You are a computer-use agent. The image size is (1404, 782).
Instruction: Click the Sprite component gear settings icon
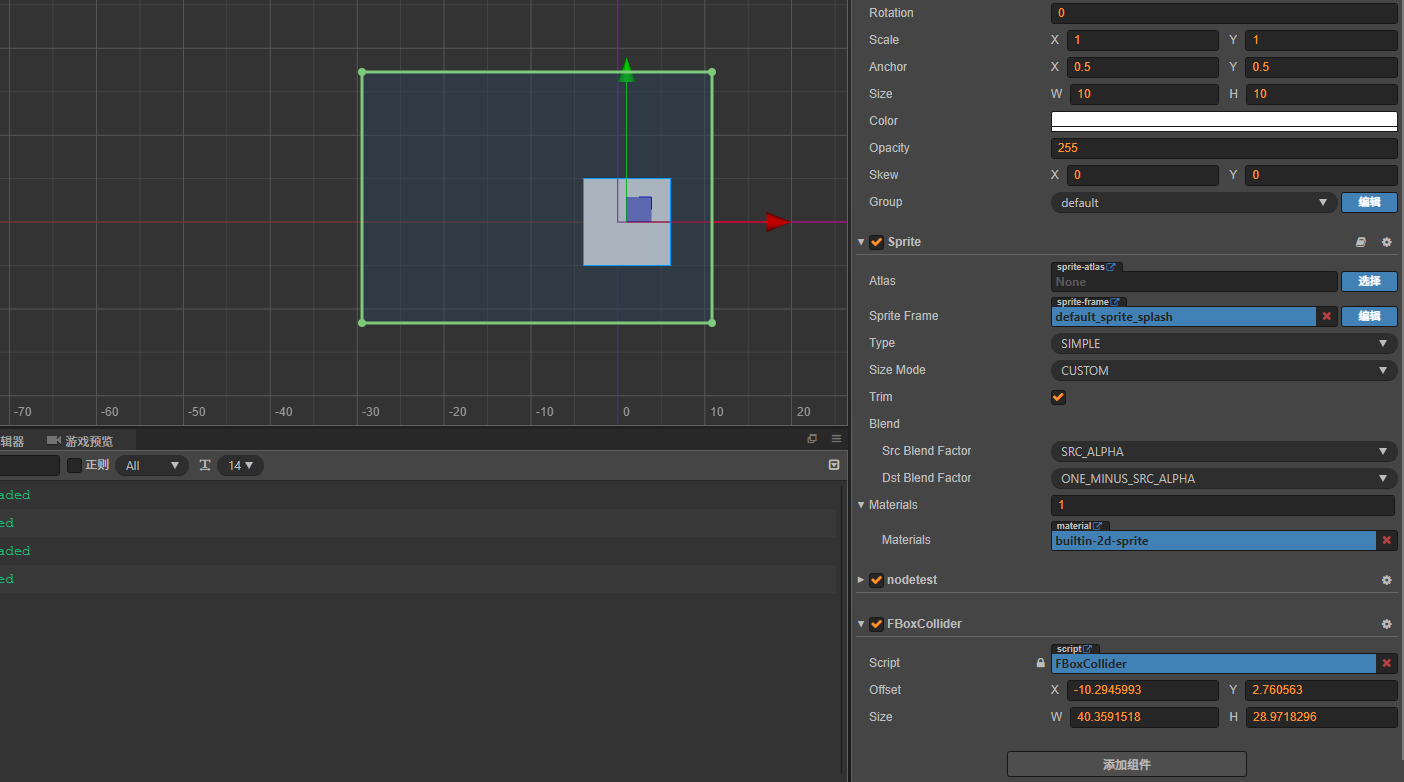coord(1386,242)
